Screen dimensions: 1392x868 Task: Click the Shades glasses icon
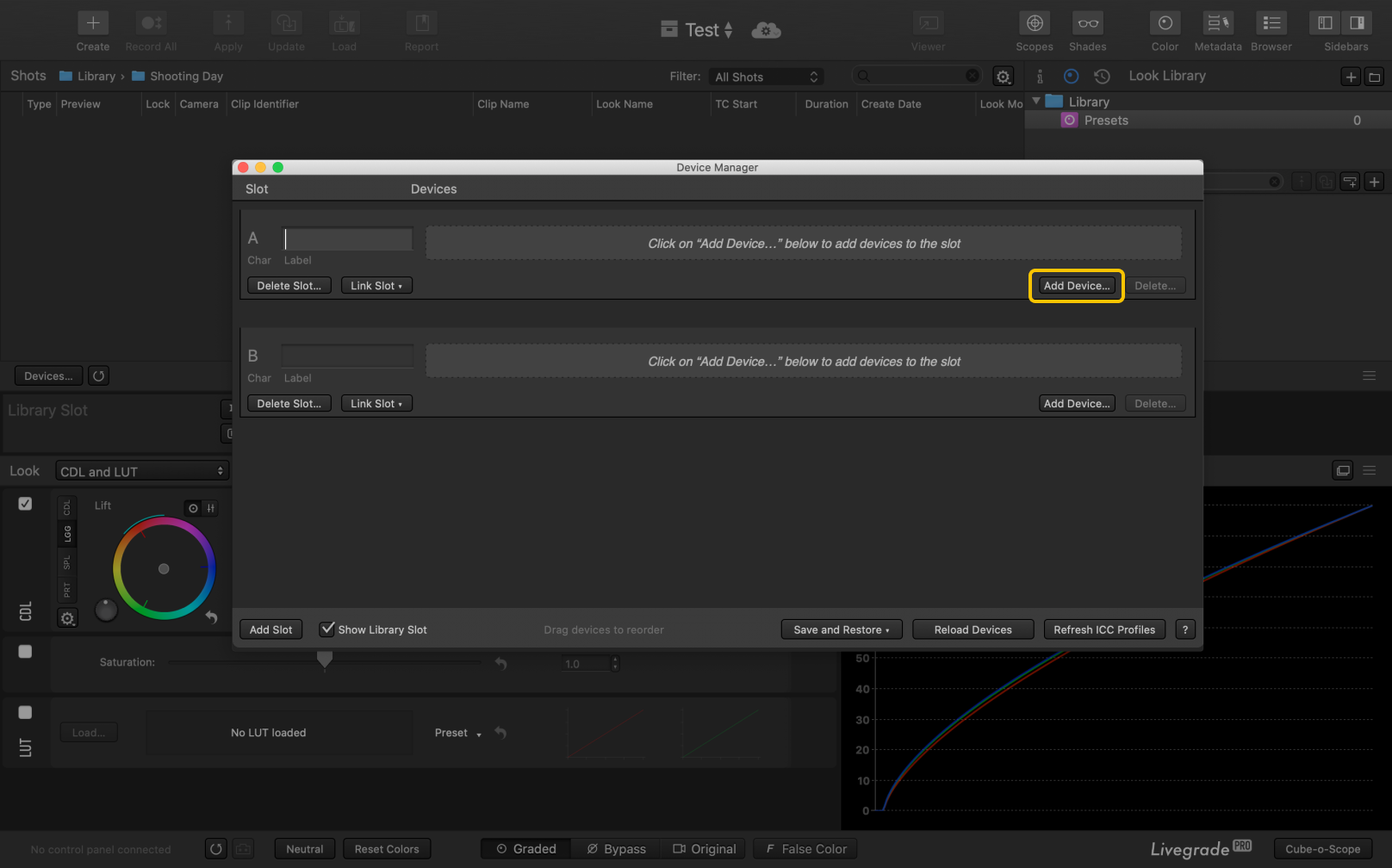tap(1087, 24)
